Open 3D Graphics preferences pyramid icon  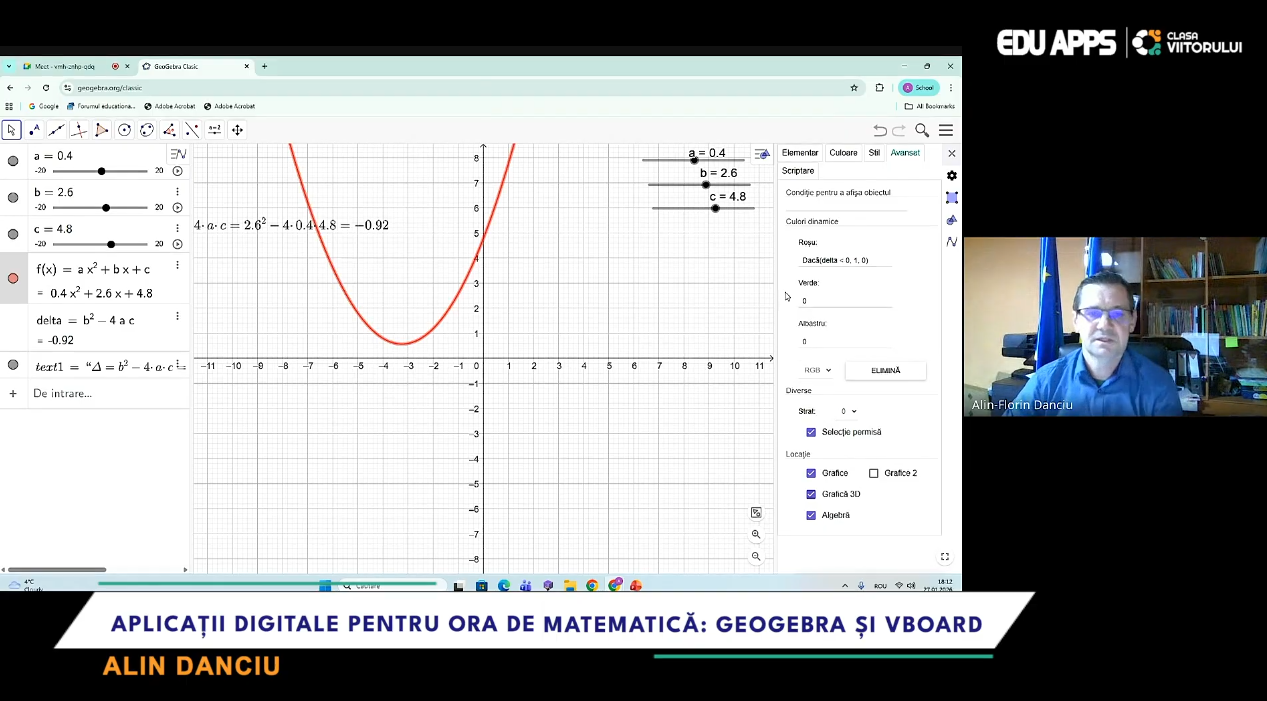click(952, 220)
